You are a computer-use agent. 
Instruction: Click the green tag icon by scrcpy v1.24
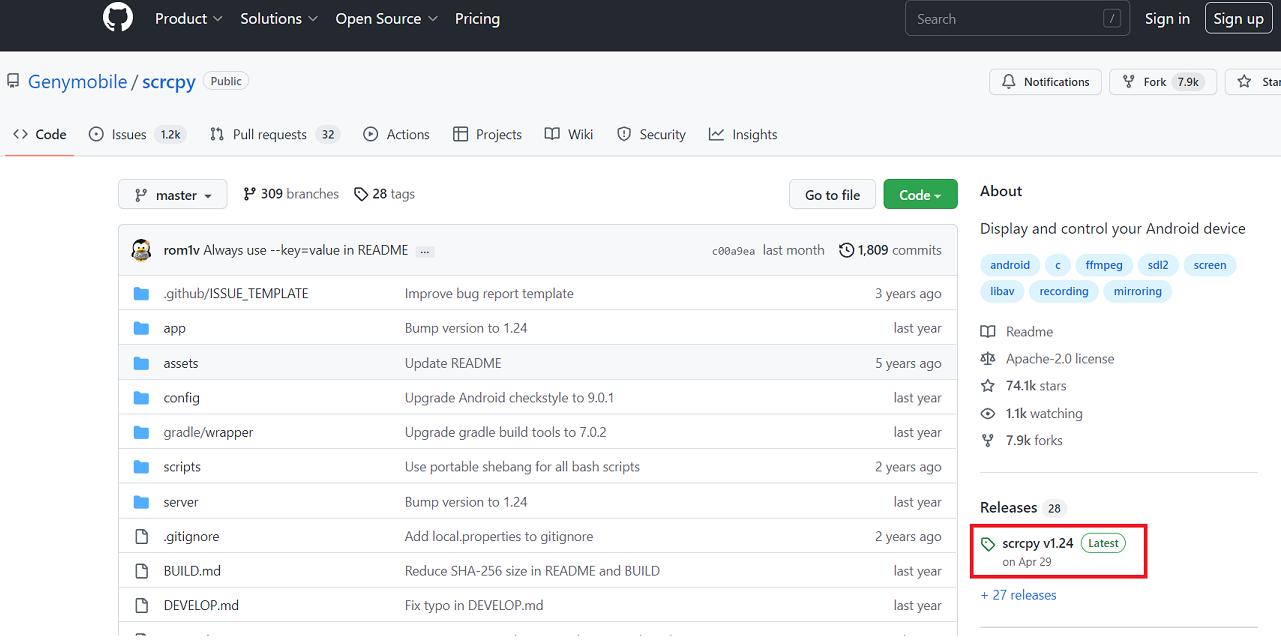(x=988, y=544)
